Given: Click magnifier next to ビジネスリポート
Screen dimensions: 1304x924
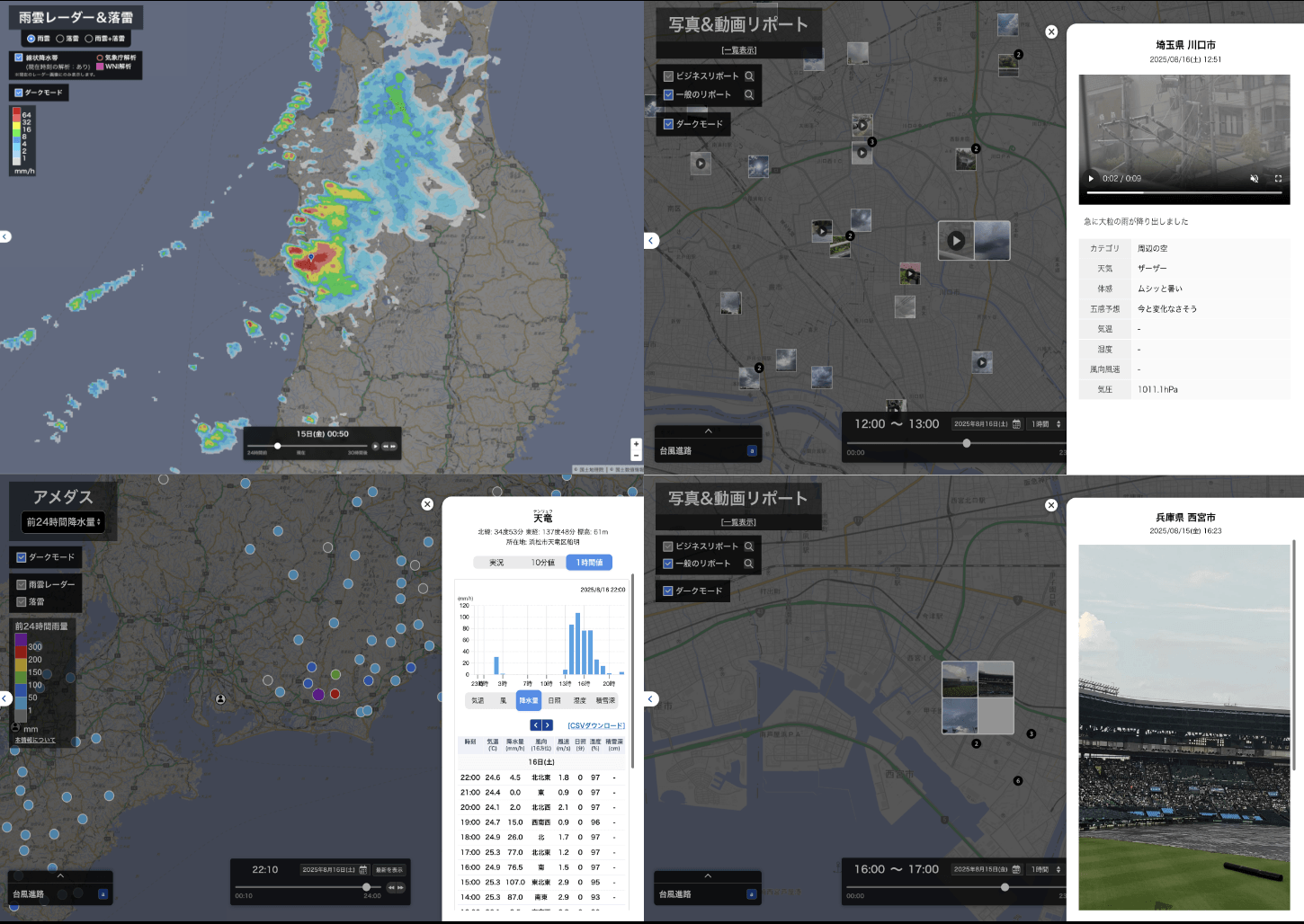Looking at the screenshot, I should point(749,76).
